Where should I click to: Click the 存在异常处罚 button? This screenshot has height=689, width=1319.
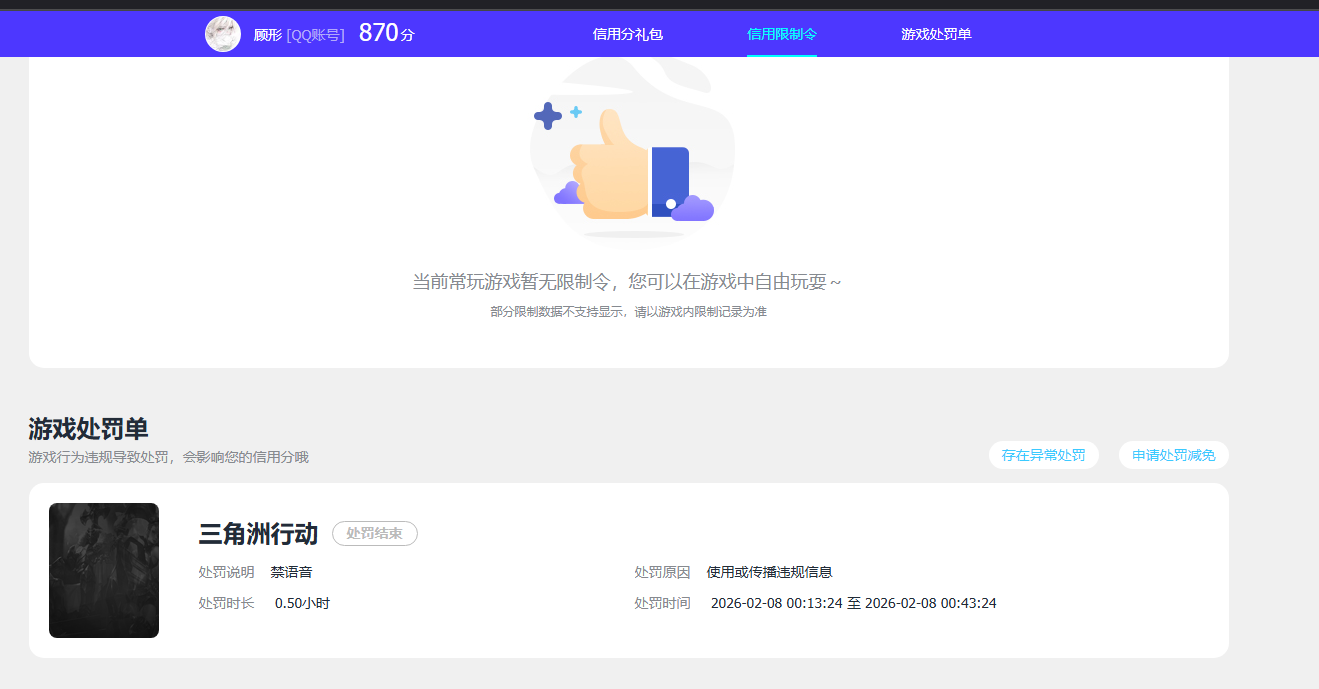[x=1044, y=455]
